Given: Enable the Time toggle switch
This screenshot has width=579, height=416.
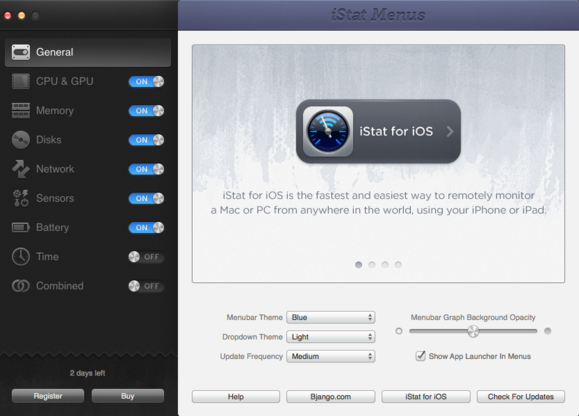Looking at the screenshot, I should (x=147, y=257).
